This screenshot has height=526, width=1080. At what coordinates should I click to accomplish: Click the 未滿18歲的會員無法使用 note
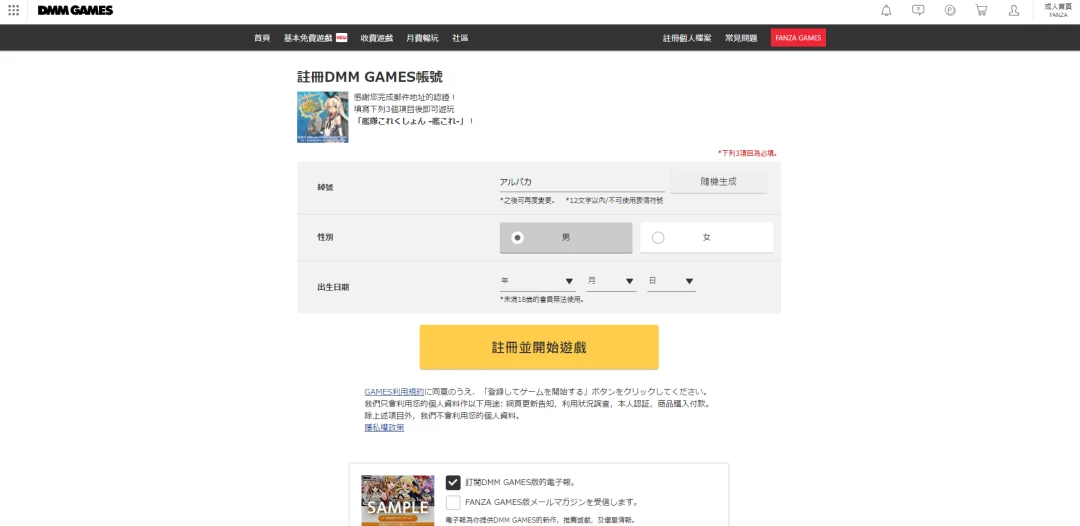pyautogui.click(x=542, y=299)
